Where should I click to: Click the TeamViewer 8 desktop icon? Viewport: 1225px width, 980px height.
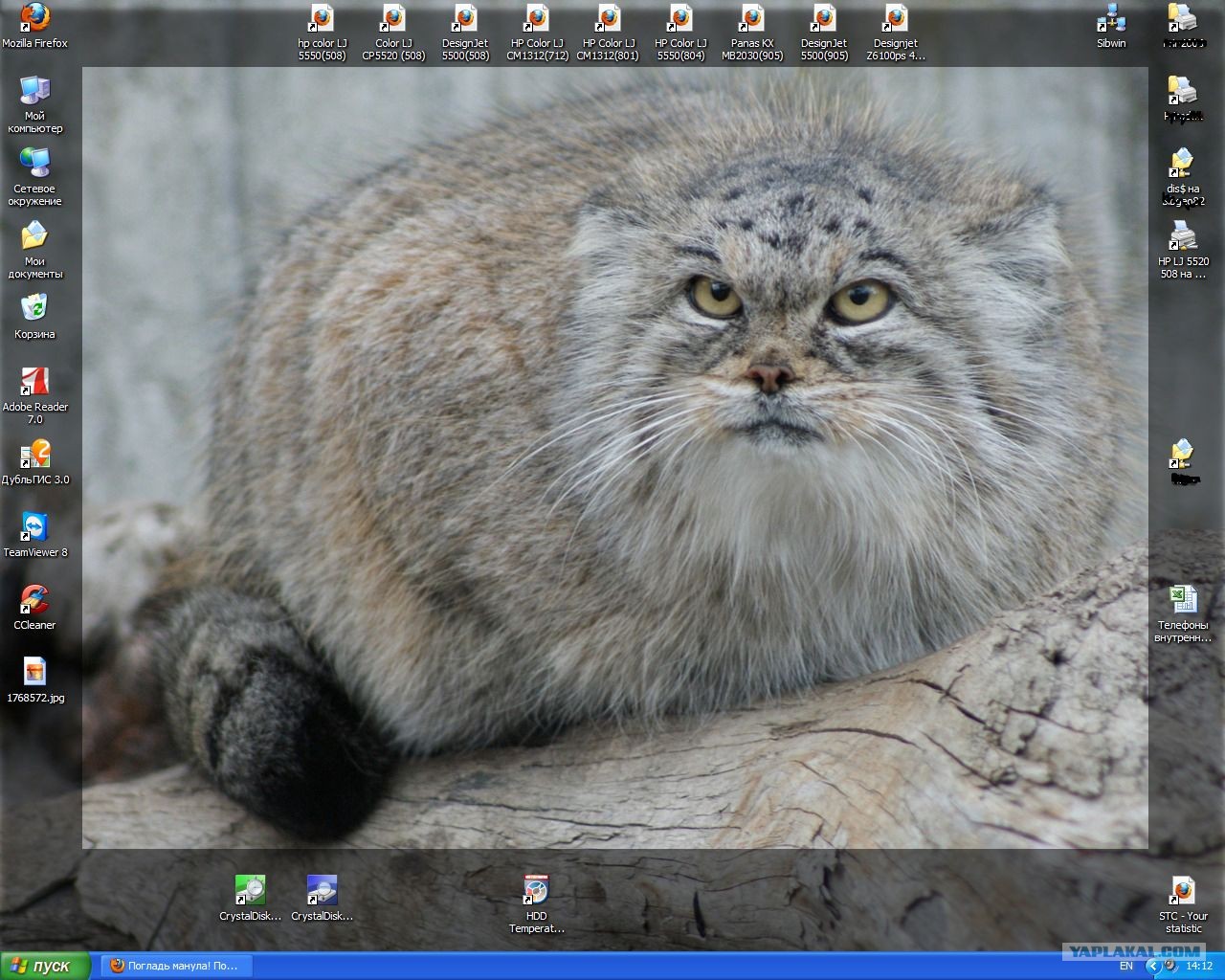coord(34,526)
